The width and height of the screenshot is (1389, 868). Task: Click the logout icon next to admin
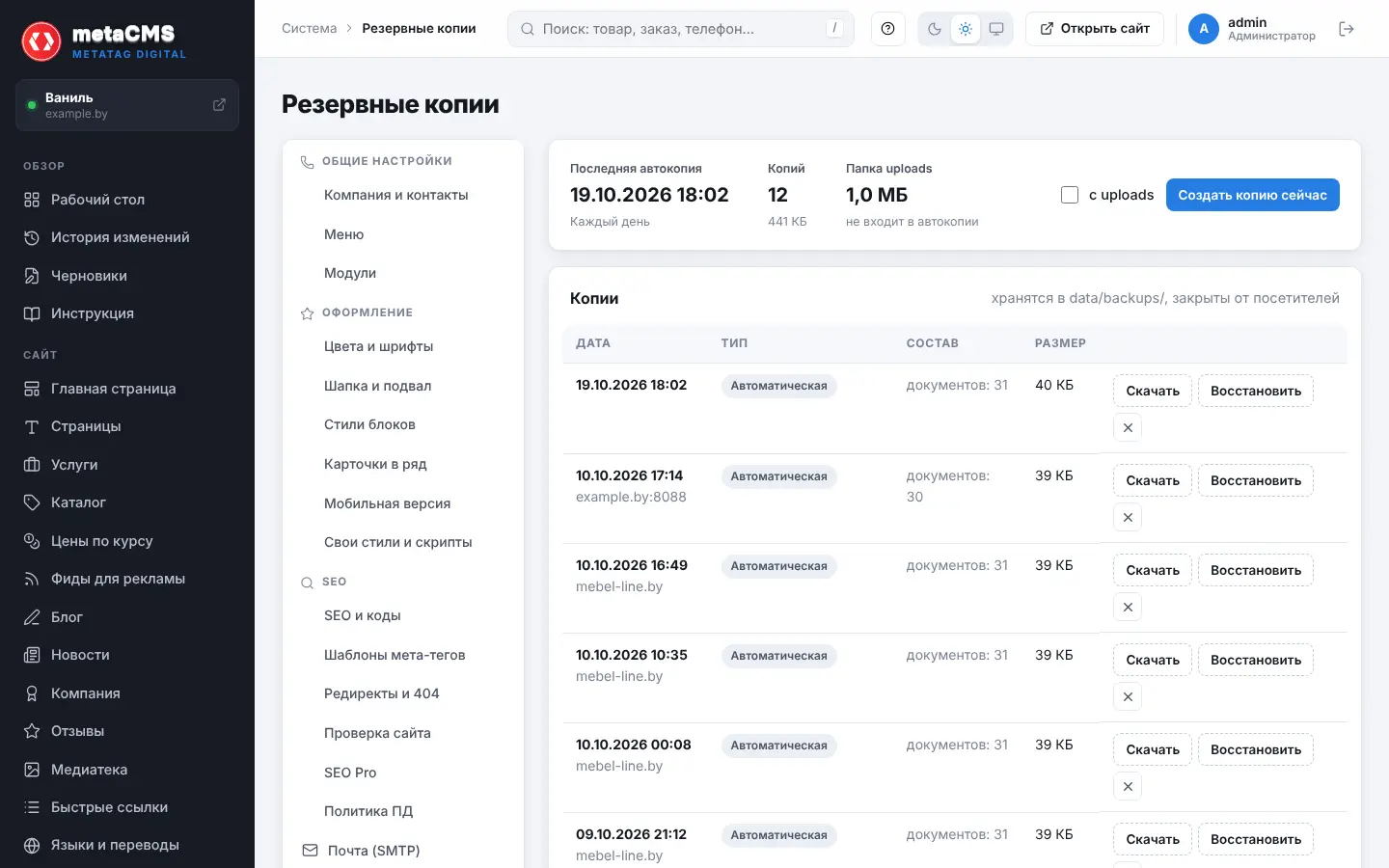[x=1347, y=29]
